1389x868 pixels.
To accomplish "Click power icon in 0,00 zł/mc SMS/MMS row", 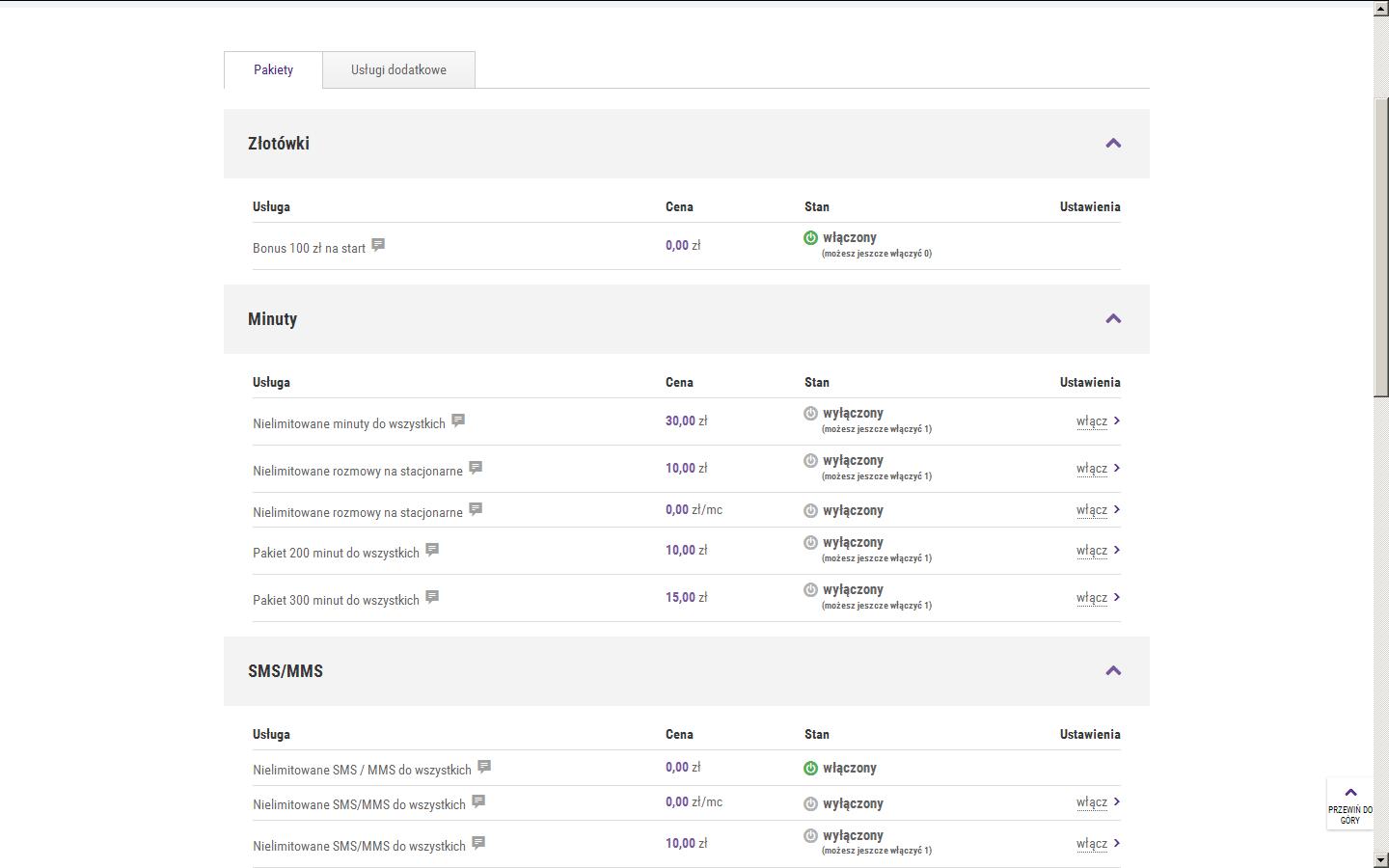I will click(x=810, y=803).
